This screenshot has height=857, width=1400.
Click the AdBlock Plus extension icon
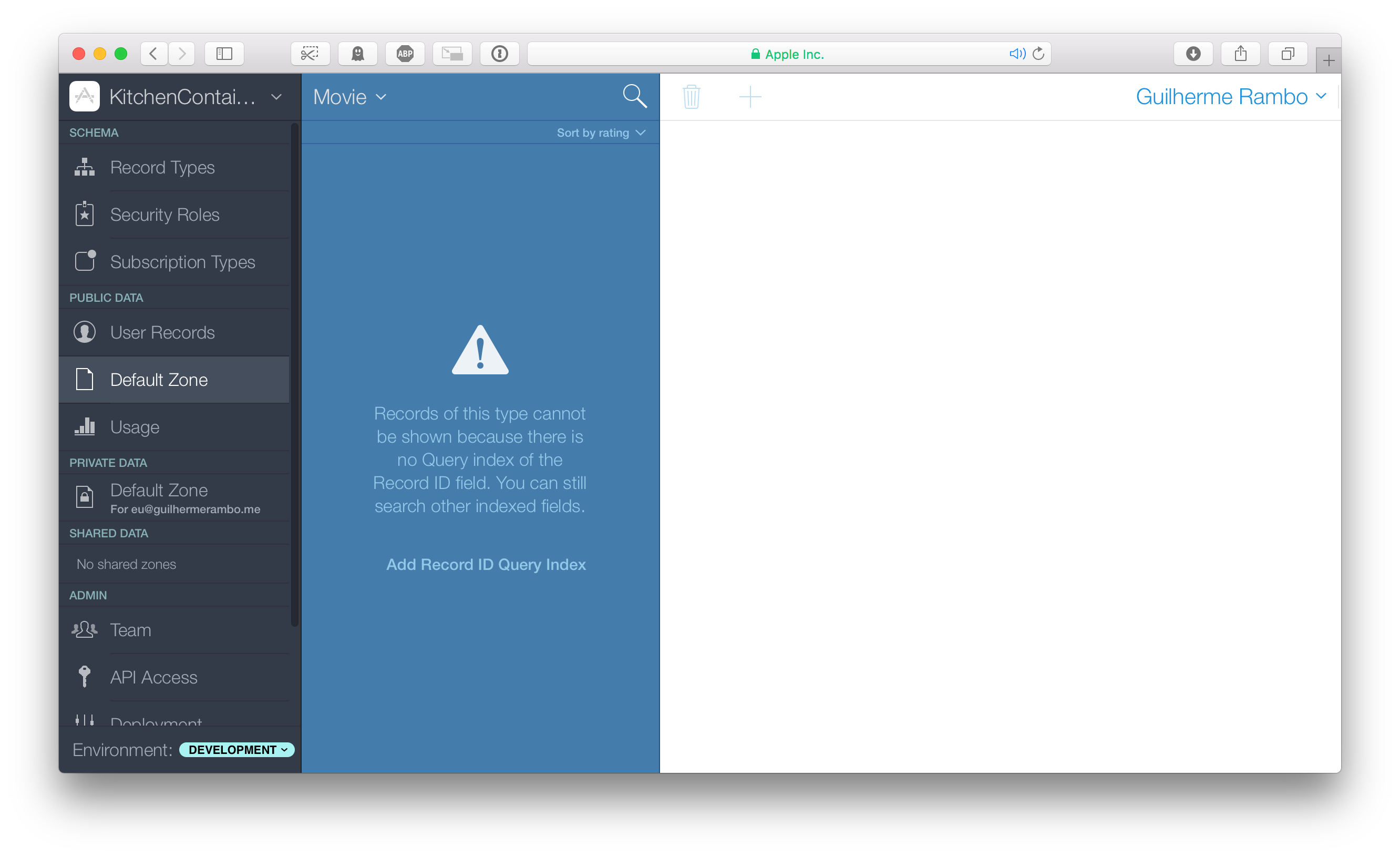[x=405, y=54]
